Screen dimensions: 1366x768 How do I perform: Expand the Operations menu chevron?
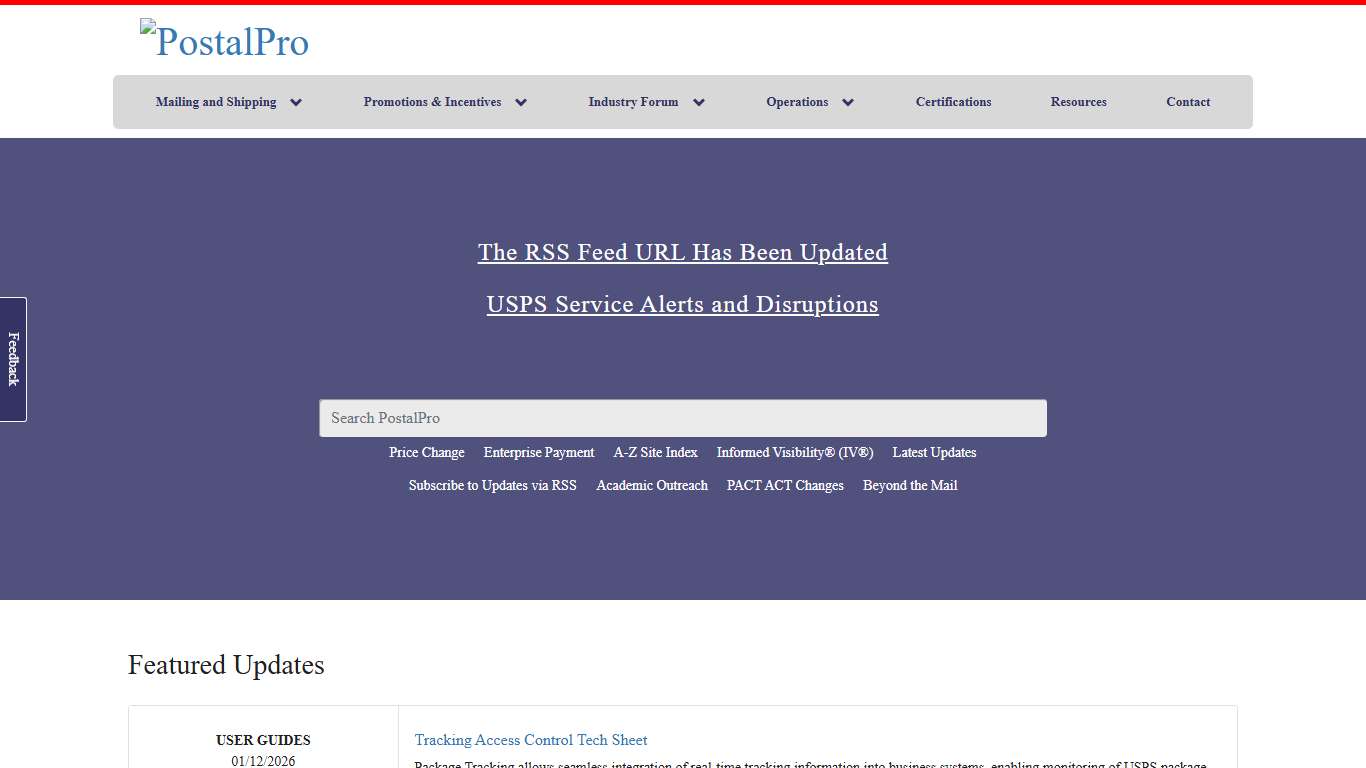[x=848, y=102]
